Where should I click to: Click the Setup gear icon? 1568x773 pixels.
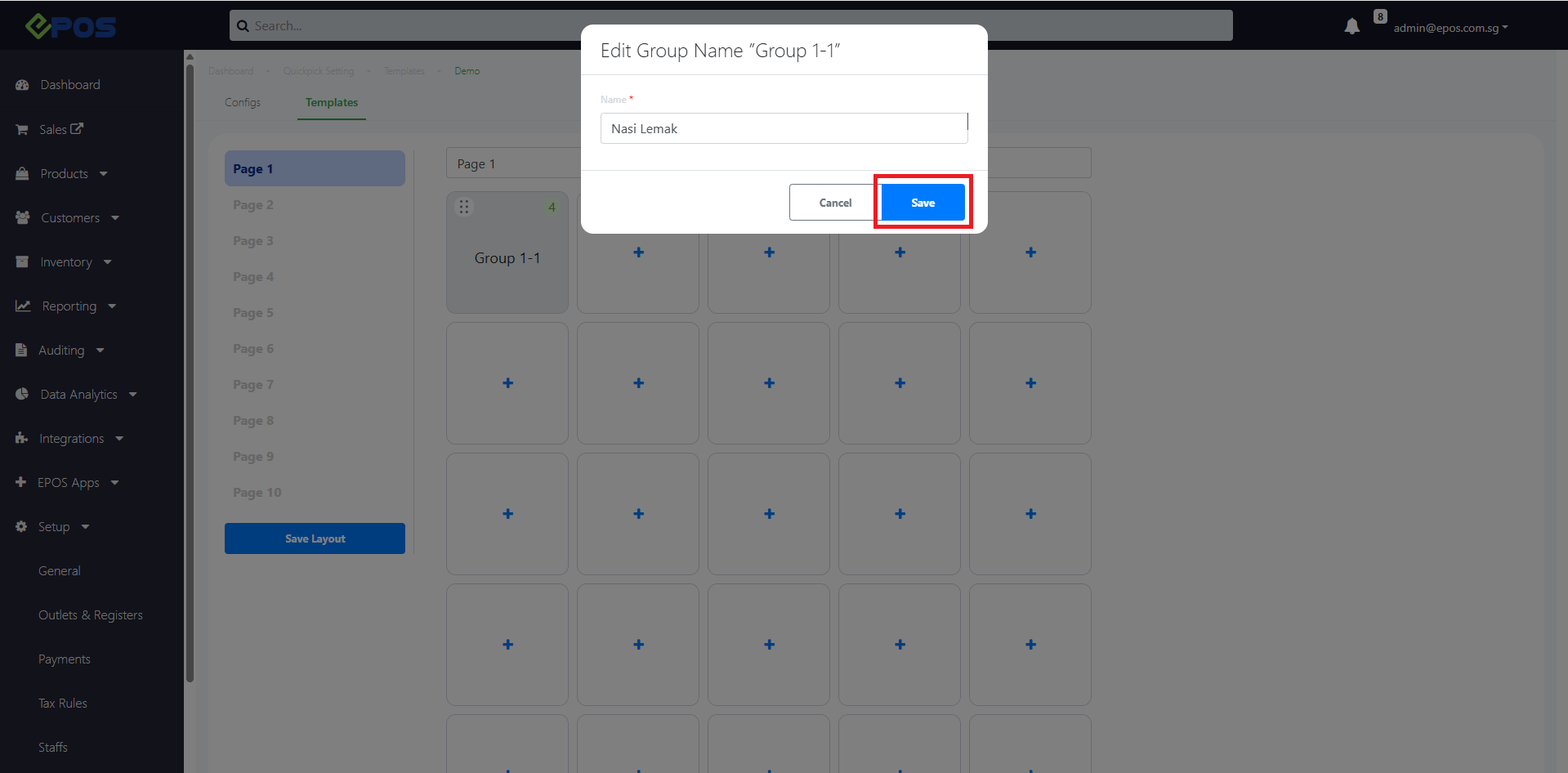pos(21,527)
